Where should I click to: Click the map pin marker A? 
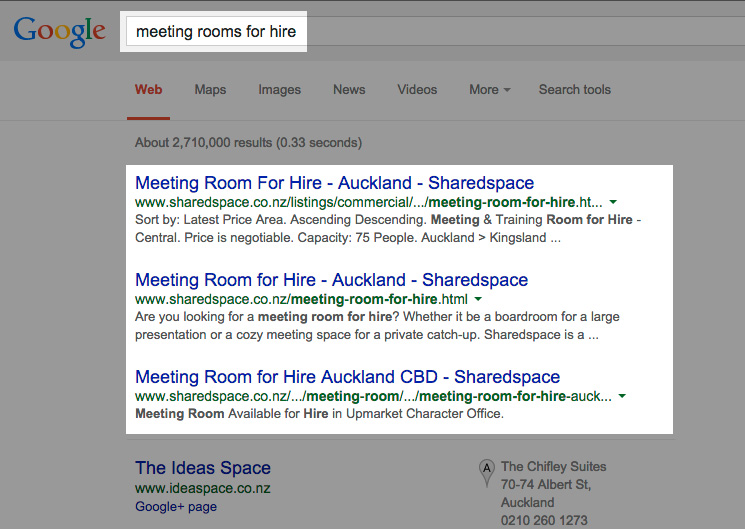tap(487, 473)
